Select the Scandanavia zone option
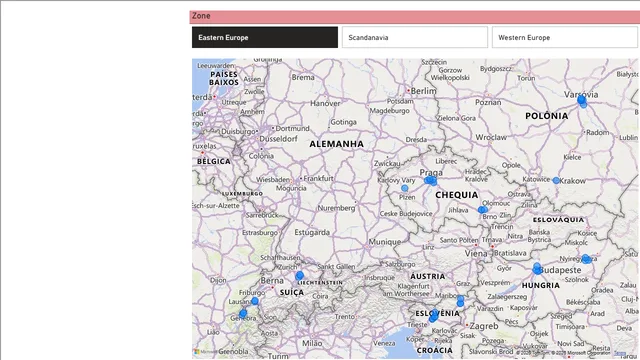Screen dimensions: 640x360 (x=415, y=38)
